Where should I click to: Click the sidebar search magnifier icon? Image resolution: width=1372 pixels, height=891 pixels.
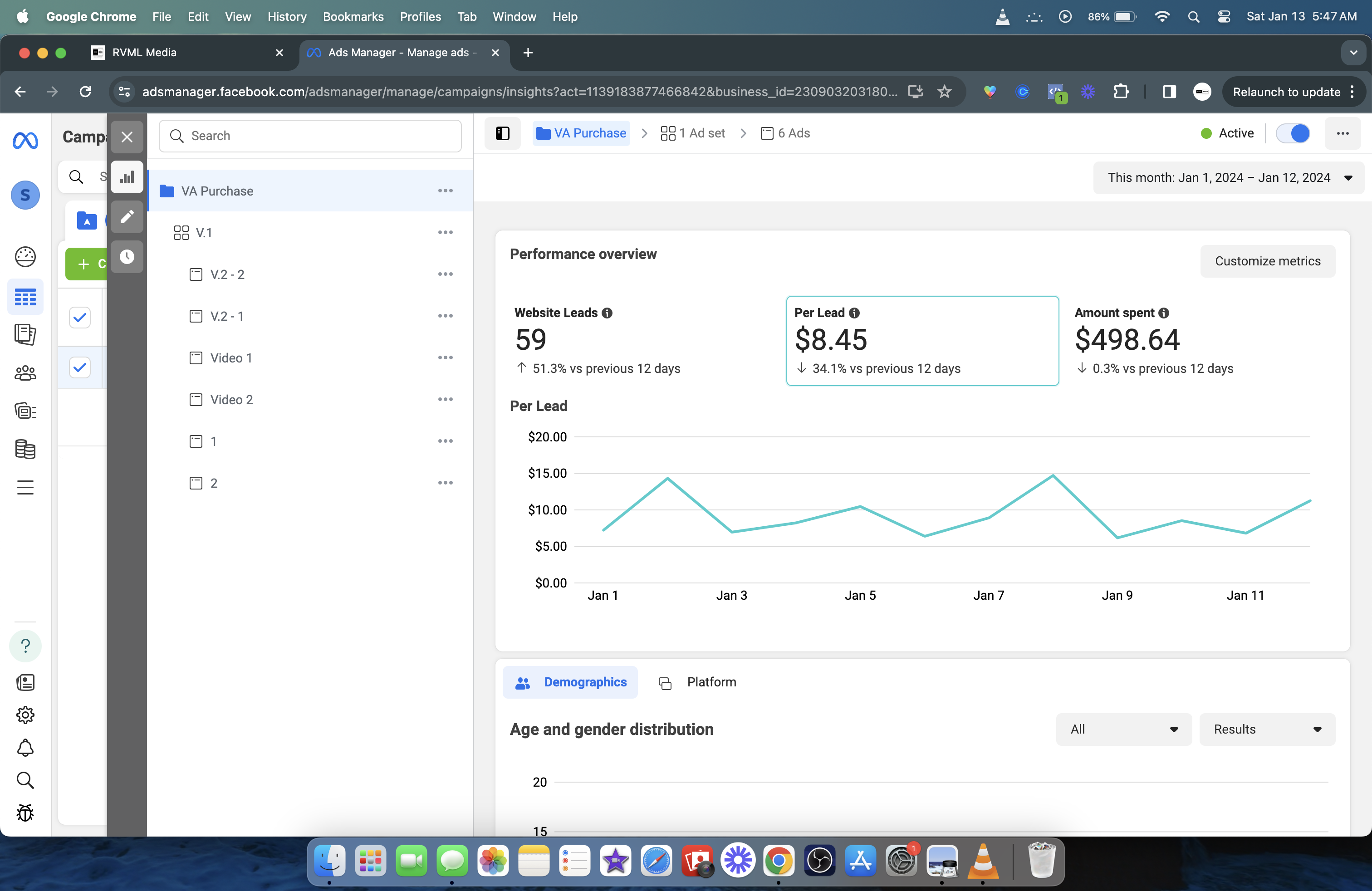tap(25, 780)
